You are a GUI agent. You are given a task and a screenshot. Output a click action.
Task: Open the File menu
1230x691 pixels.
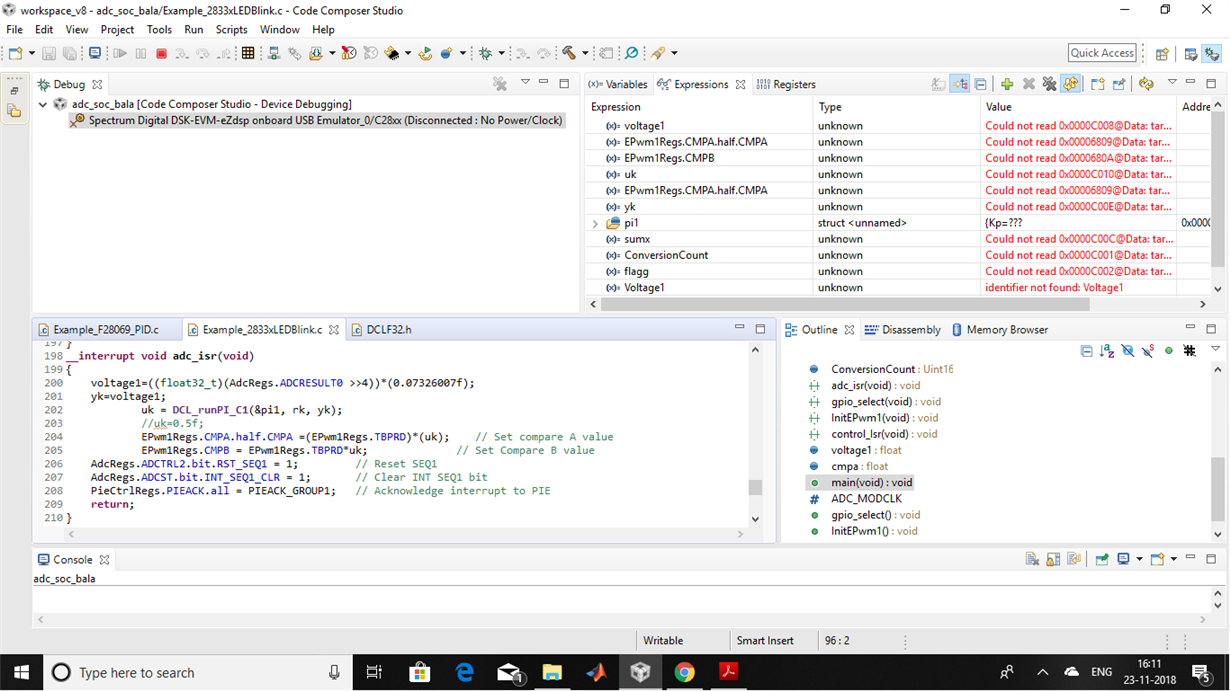pyautogui.click(x=14, y=30)
